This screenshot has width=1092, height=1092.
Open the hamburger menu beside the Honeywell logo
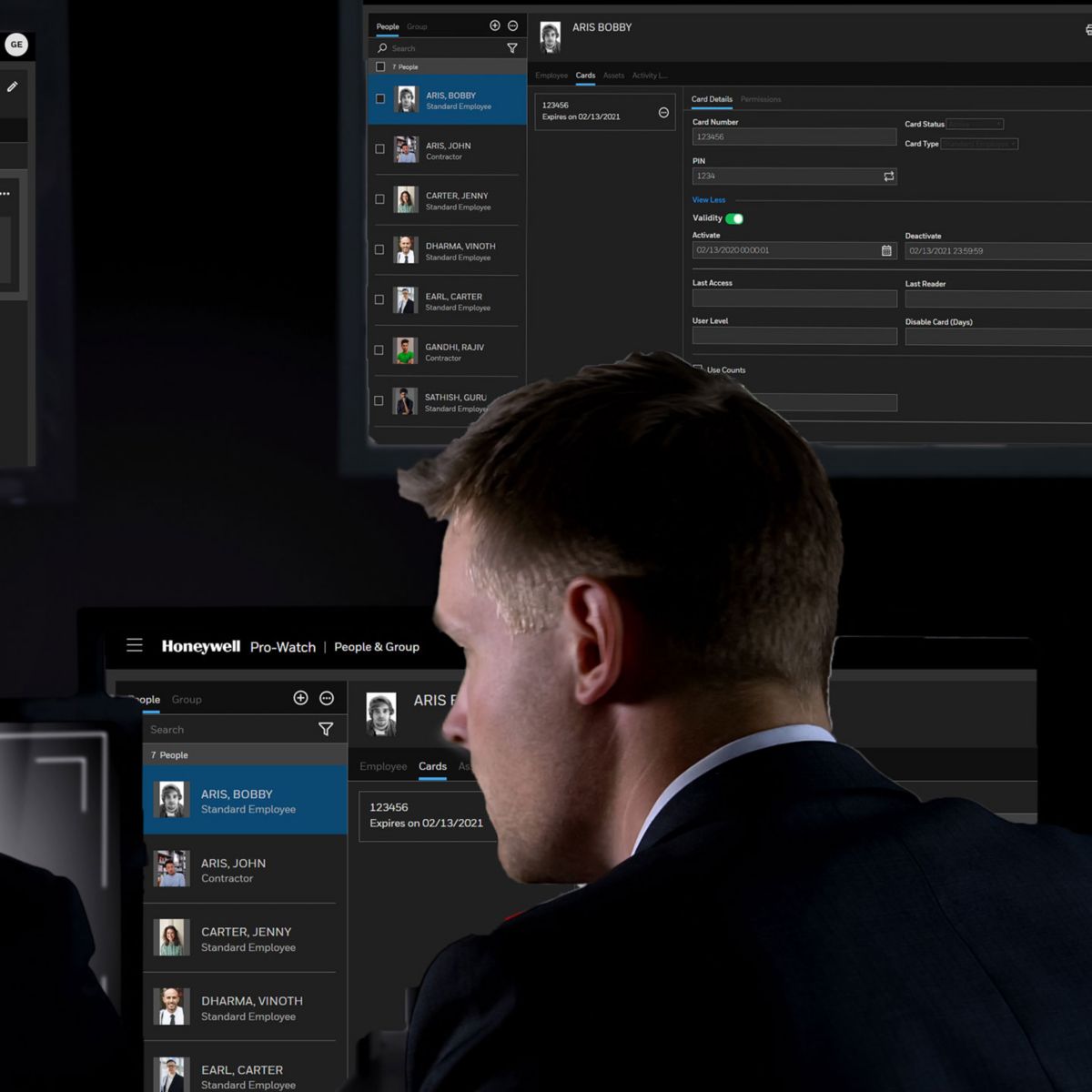click(x=135, y=645)
